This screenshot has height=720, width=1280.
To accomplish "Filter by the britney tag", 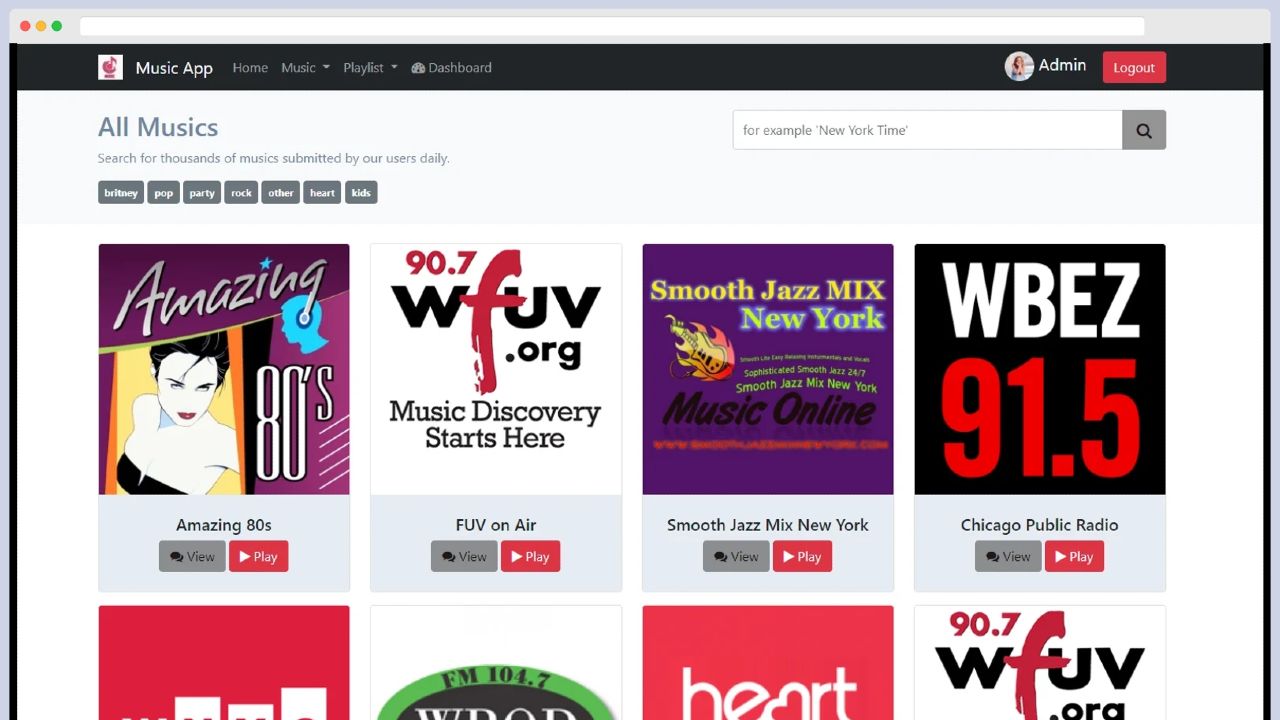I will pyautogui.click(x=121, y=192).
